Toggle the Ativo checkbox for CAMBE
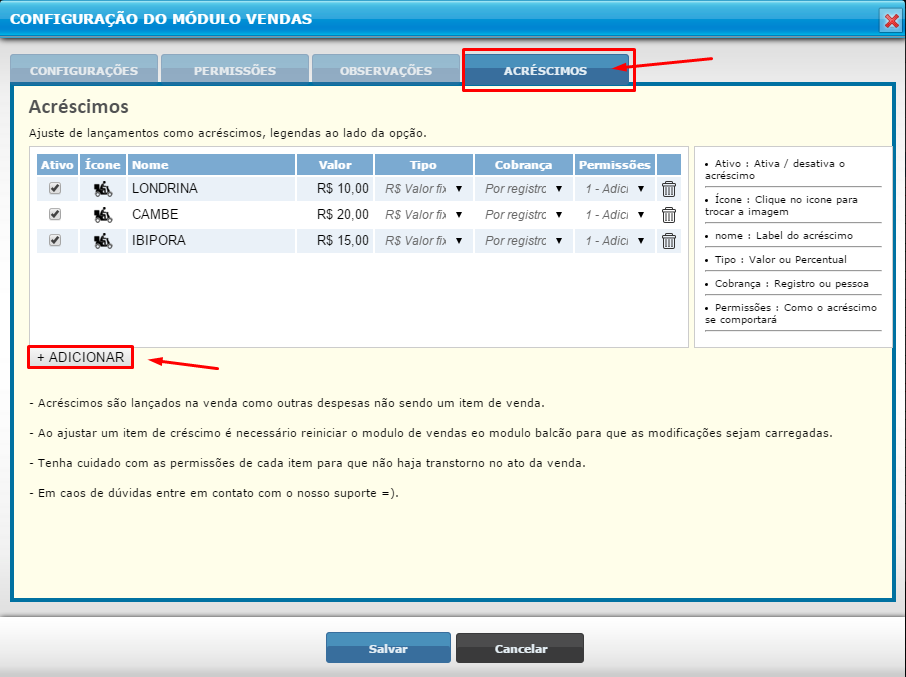The height and width of the screenshot is (677, 906). 55,214
